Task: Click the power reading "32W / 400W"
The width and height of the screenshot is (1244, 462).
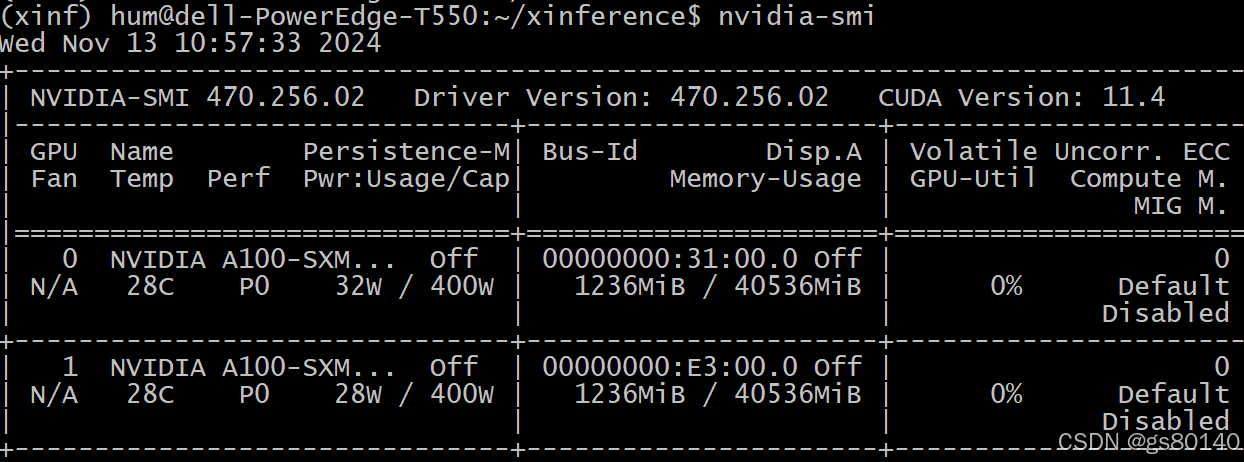Action: pos(414,287)
